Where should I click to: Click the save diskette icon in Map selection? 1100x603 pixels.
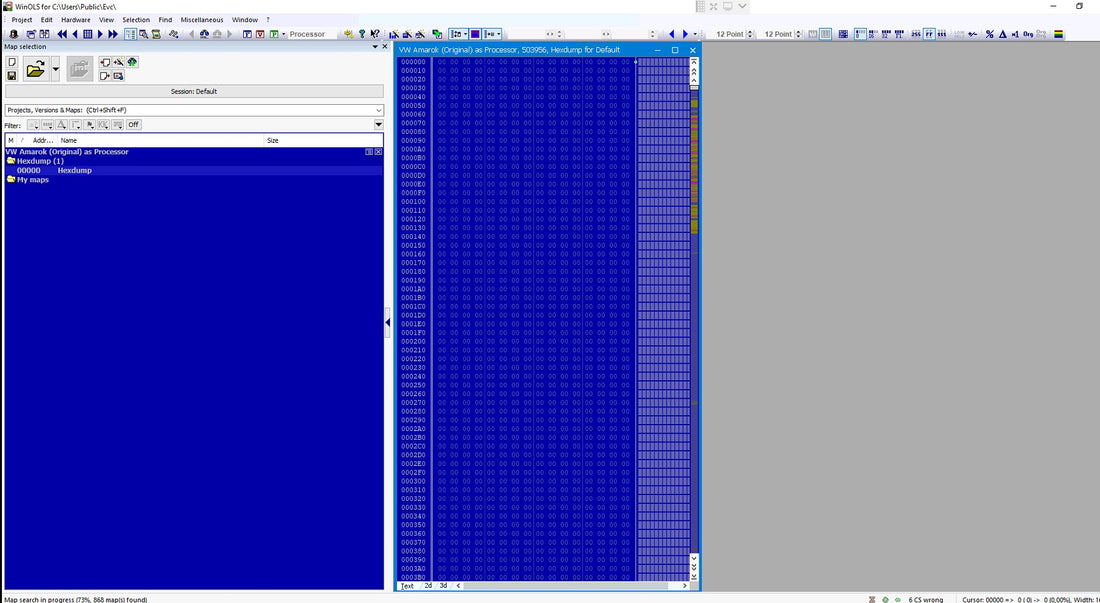(12, 76)
